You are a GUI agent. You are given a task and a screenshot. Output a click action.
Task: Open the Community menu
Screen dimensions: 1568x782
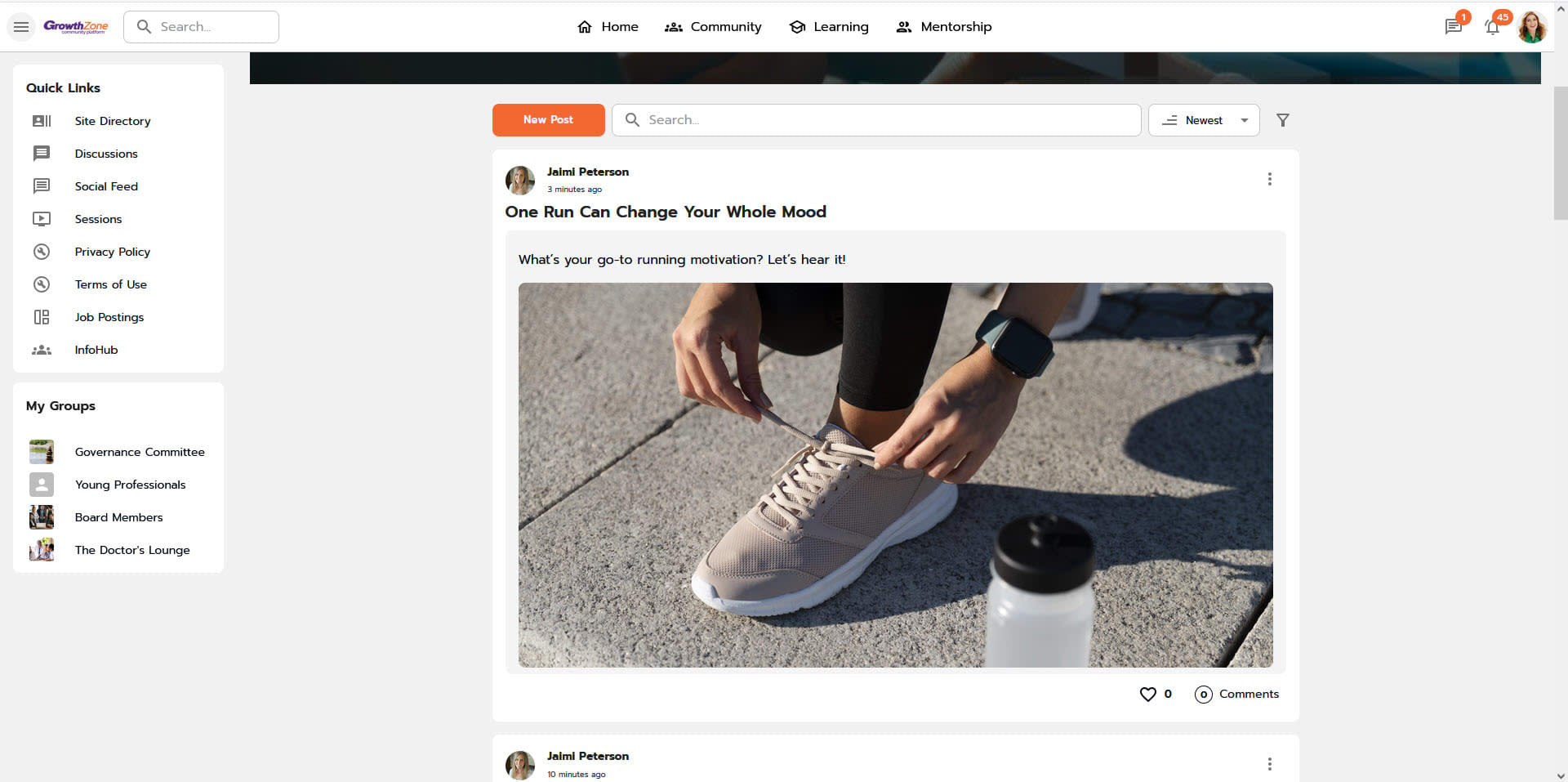click(x=713, y=27)
